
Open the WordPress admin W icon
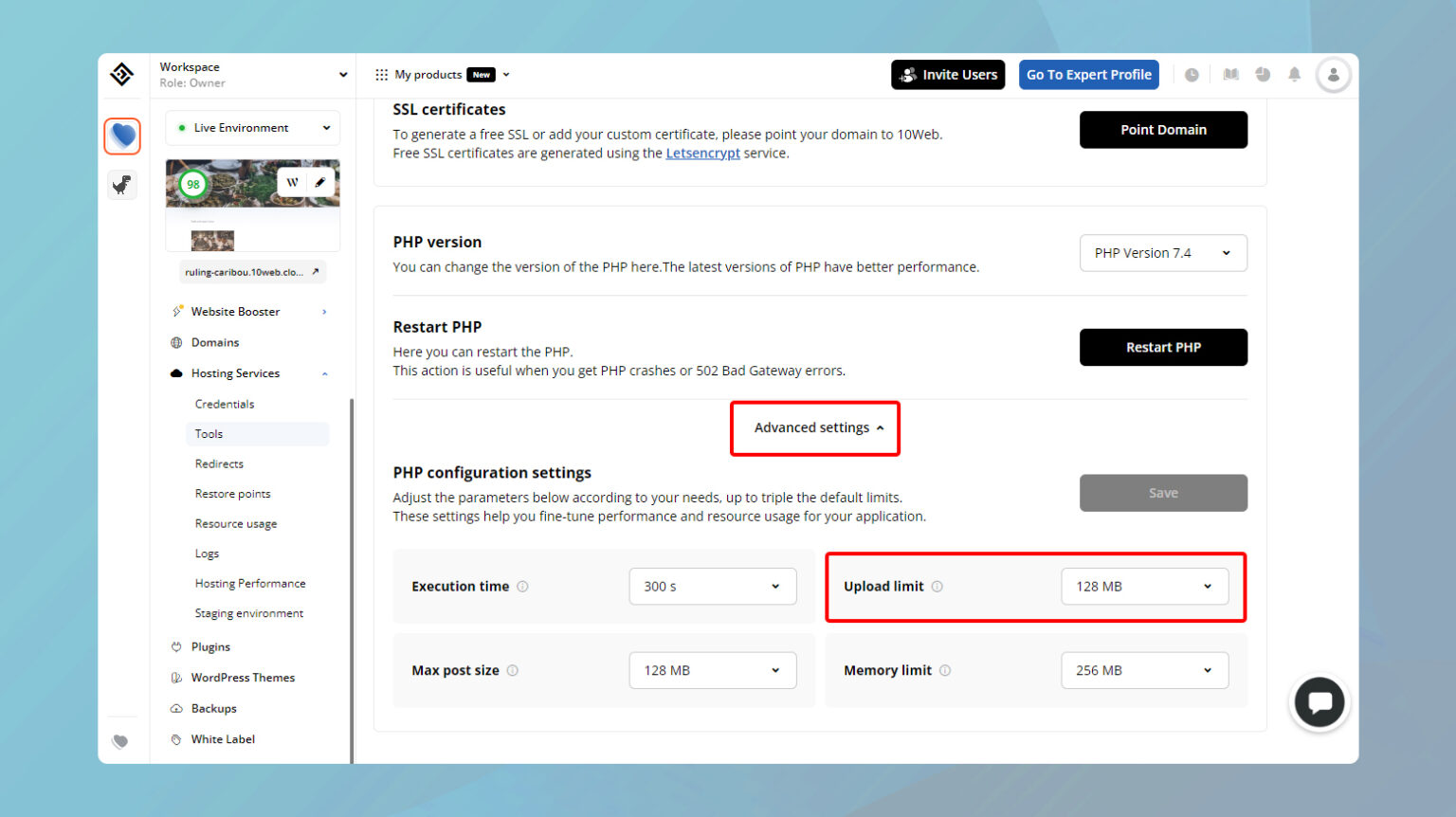click(293, 180)
